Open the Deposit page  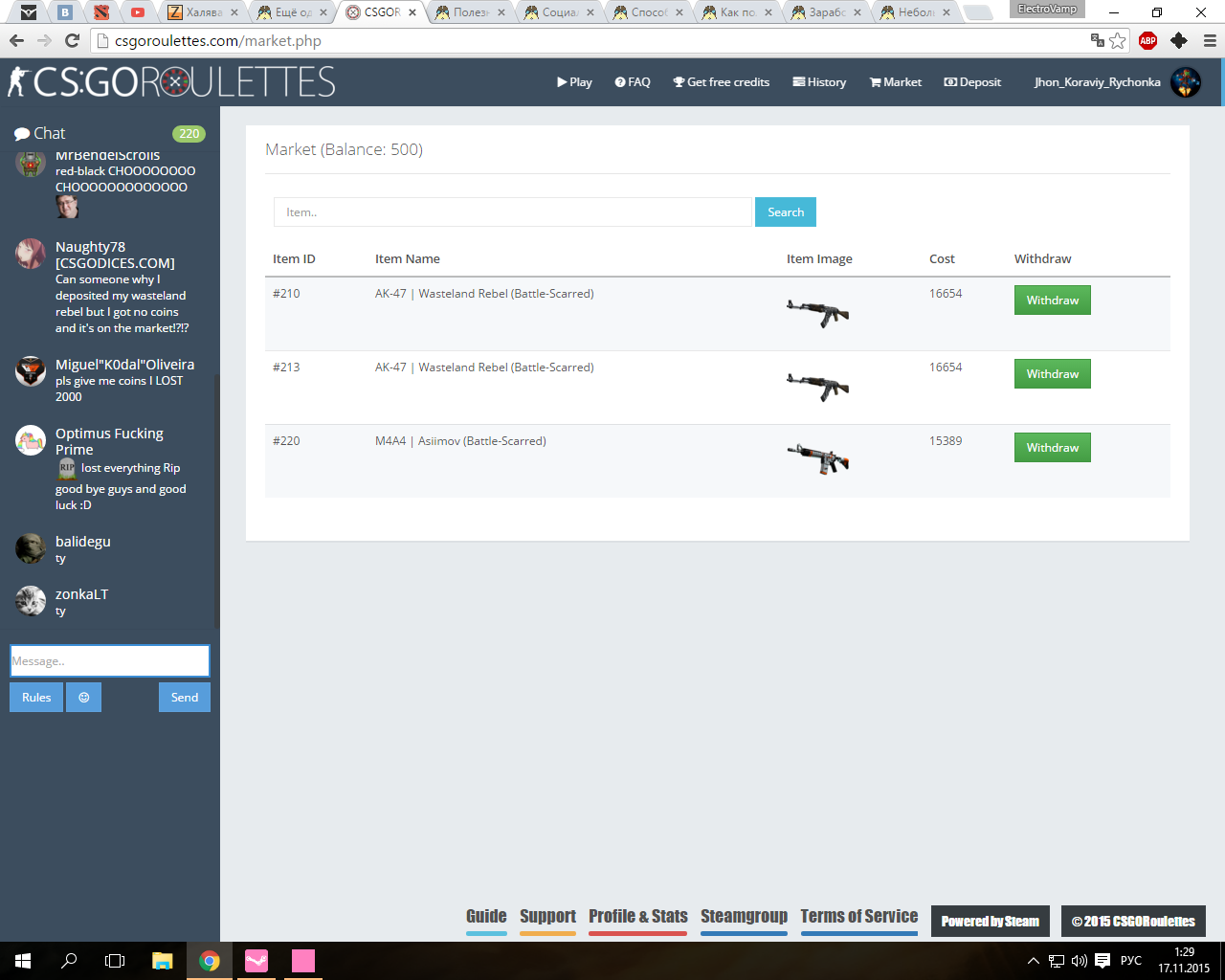[972, 82]
